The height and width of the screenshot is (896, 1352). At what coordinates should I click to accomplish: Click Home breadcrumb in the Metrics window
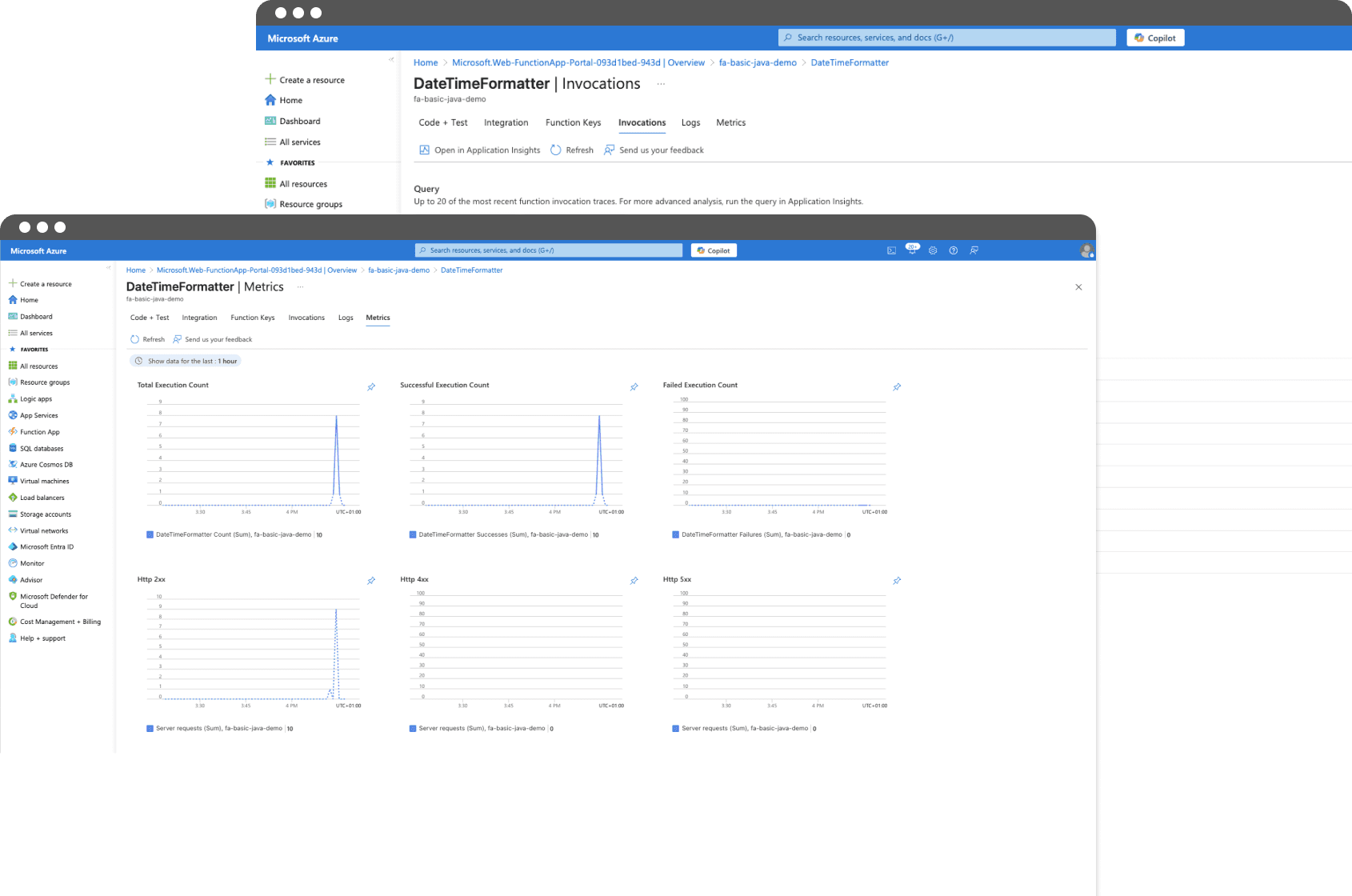click(x=136, y=270)
